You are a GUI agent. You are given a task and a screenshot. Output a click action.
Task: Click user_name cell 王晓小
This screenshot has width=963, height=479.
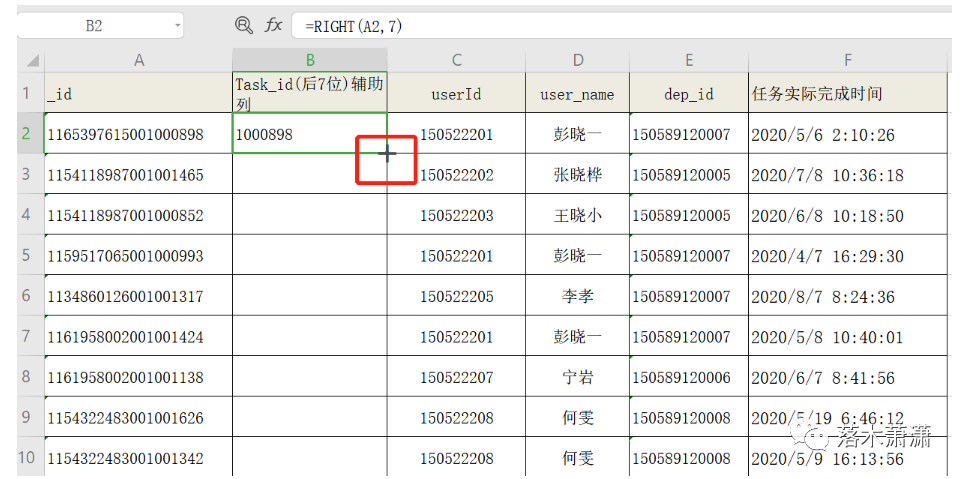(577, 215)
